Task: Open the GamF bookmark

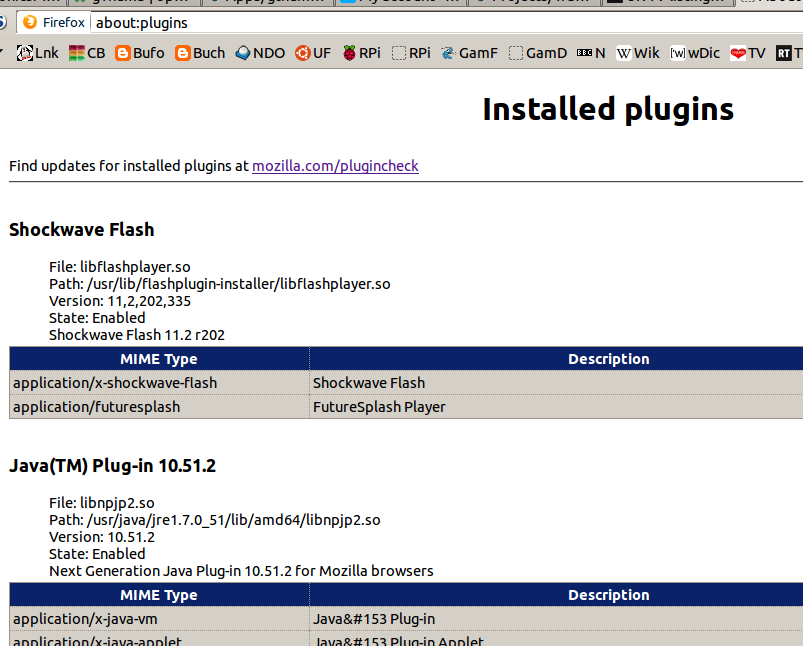Action: pos(469,53)
